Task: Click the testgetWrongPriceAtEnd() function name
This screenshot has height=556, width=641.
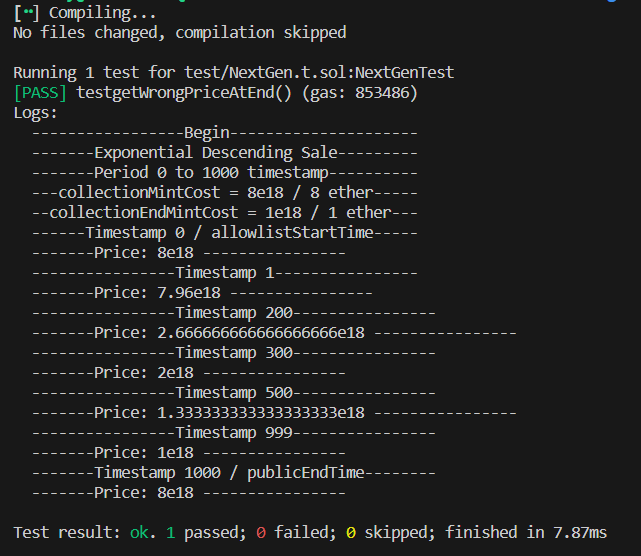Action: click(x=184, y=93)
